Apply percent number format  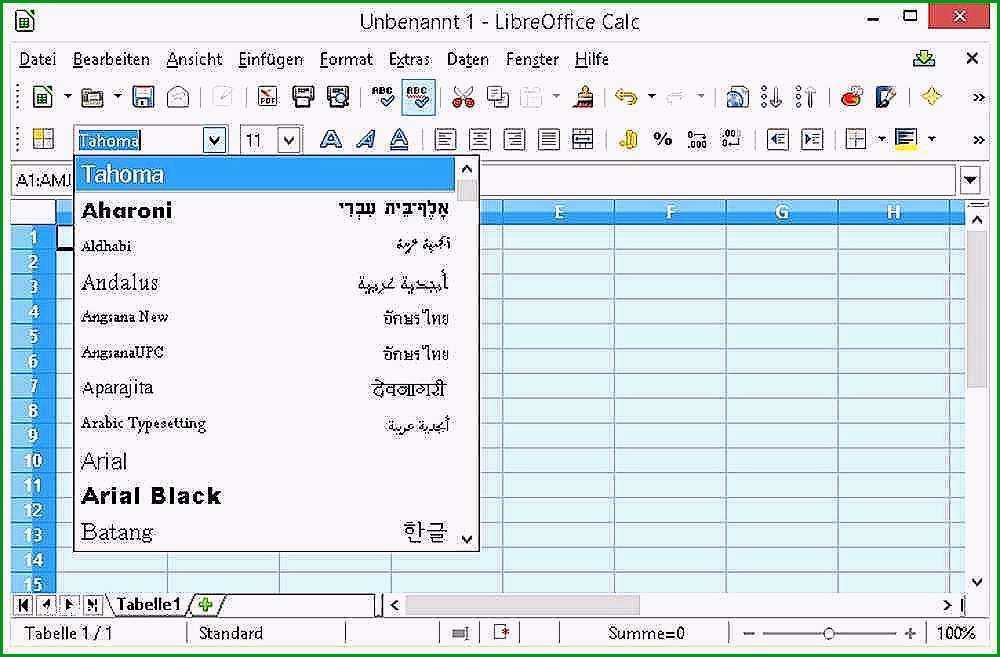tap(663, 139)
